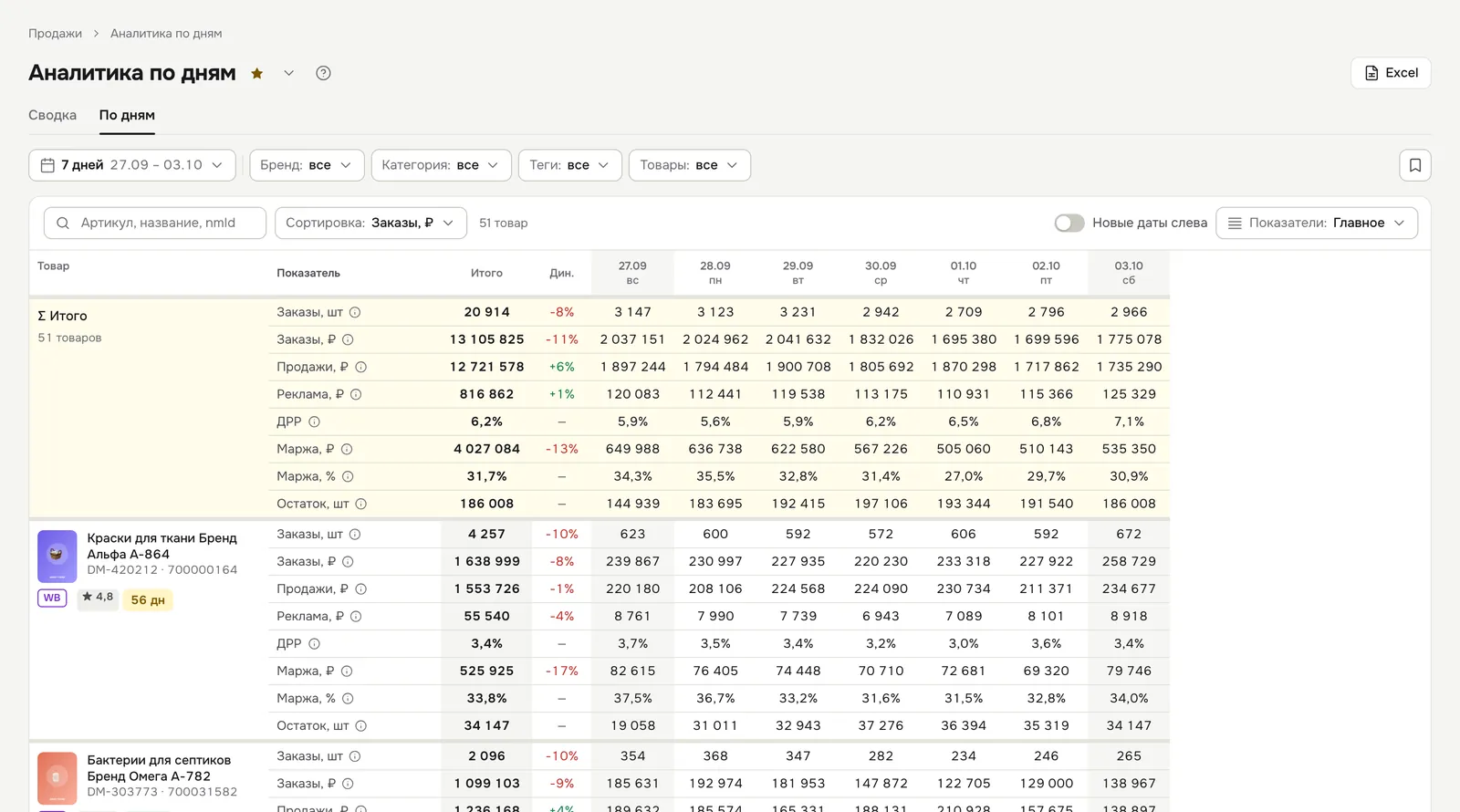The image size is (1460, 812).
Task: Export the table with the Excel button
Action: coord(1391,73)
